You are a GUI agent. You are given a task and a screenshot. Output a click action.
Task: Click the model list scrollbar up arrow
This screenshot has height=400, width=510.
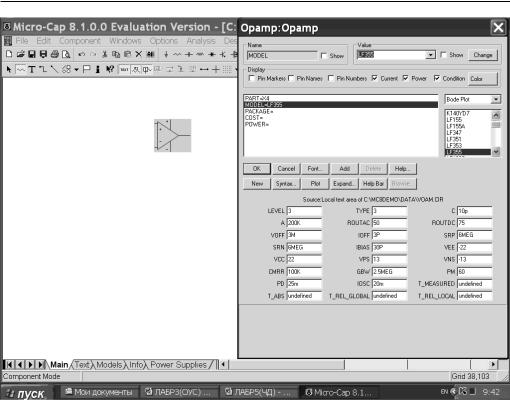tap(496, 115)
